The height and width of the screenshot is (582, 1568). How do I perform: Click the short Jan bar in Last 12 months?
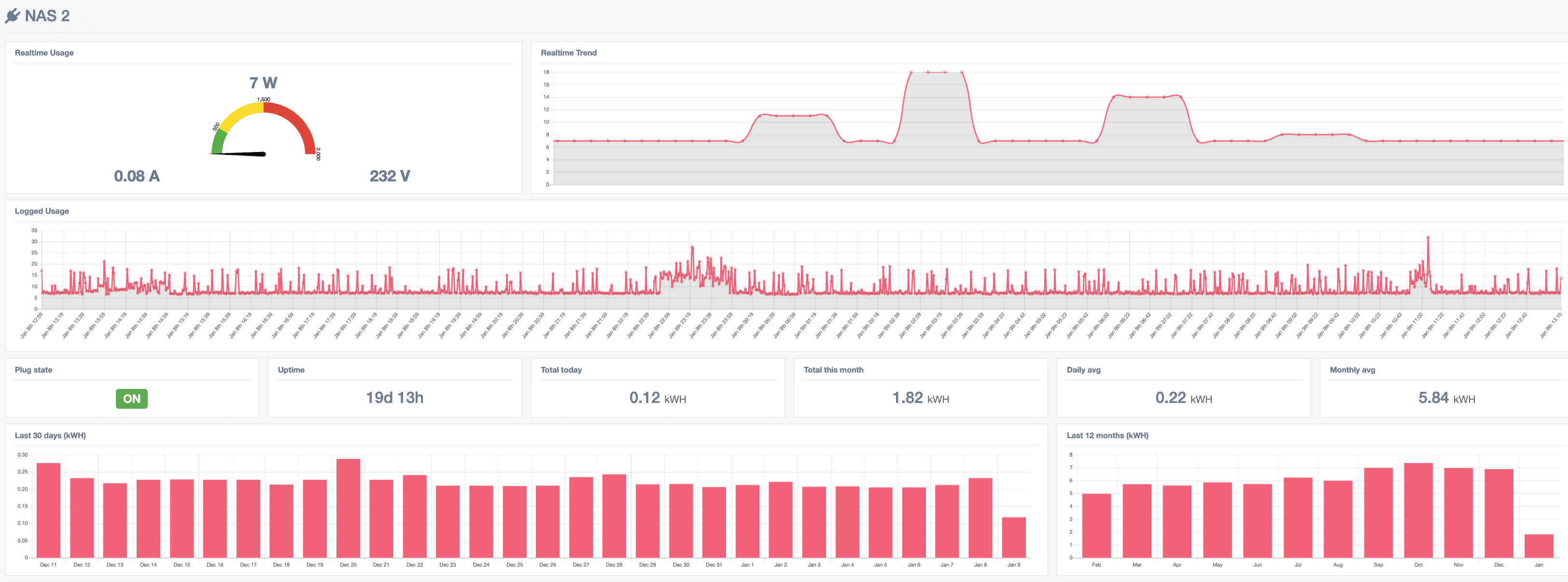[1539, 546]
